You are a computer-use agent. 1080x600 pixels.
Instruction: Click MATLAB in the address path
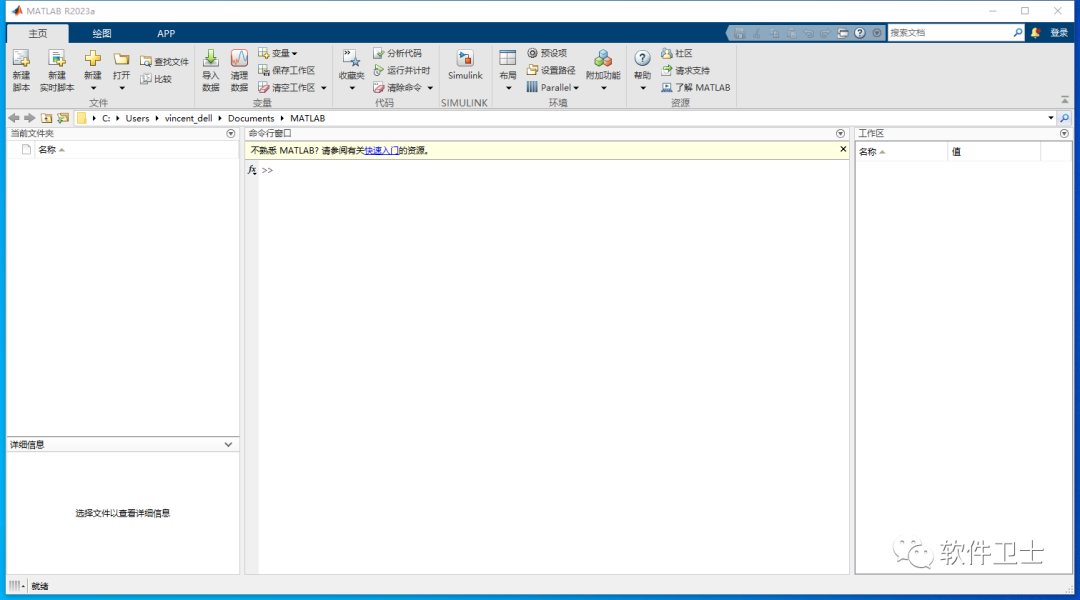(307, 118)
